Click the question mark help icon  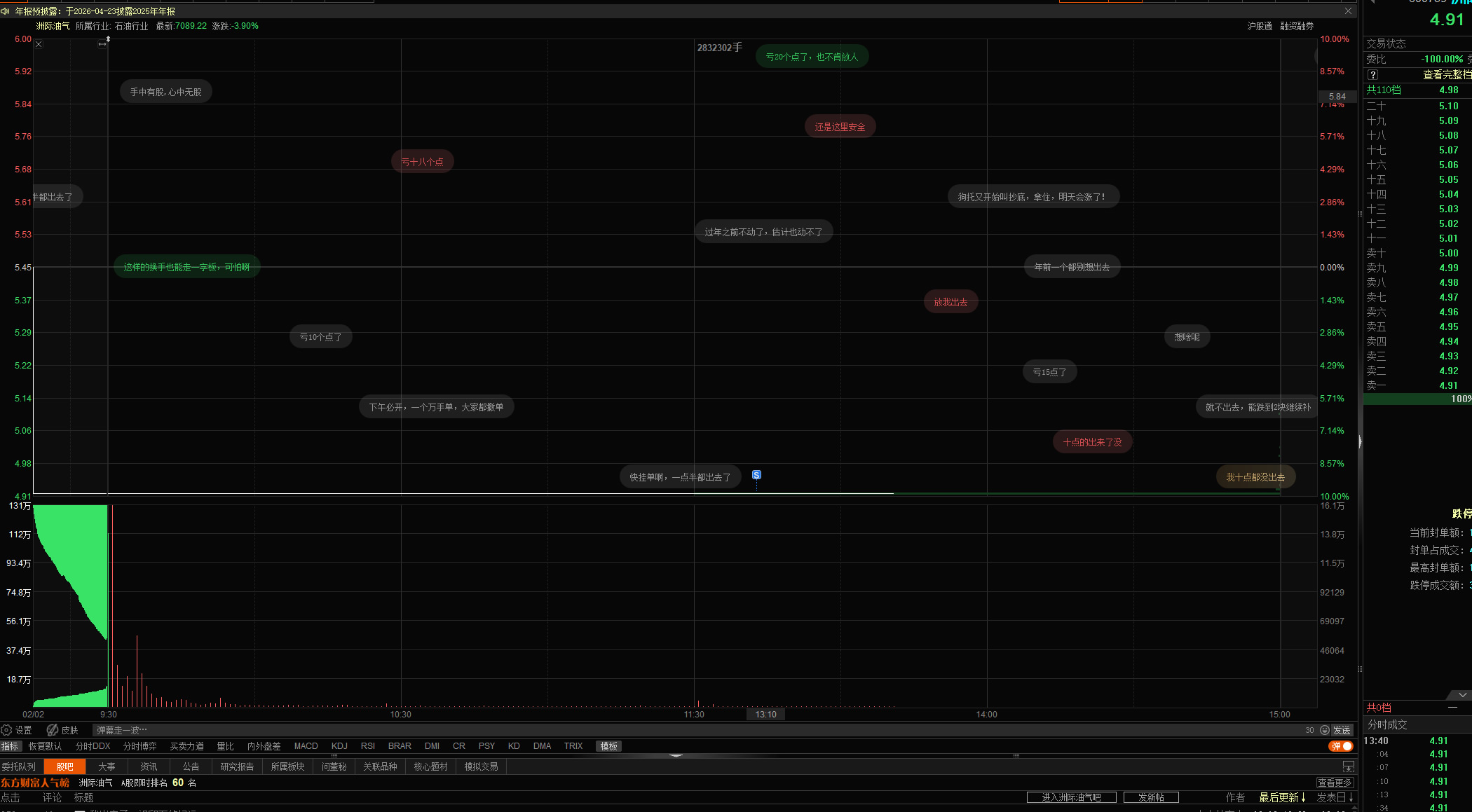coord(1372,75)
